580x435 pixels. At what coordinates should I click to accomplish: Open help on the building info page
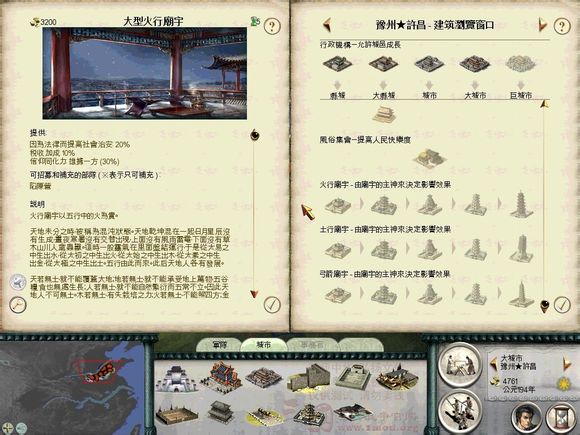click(272, 26)
